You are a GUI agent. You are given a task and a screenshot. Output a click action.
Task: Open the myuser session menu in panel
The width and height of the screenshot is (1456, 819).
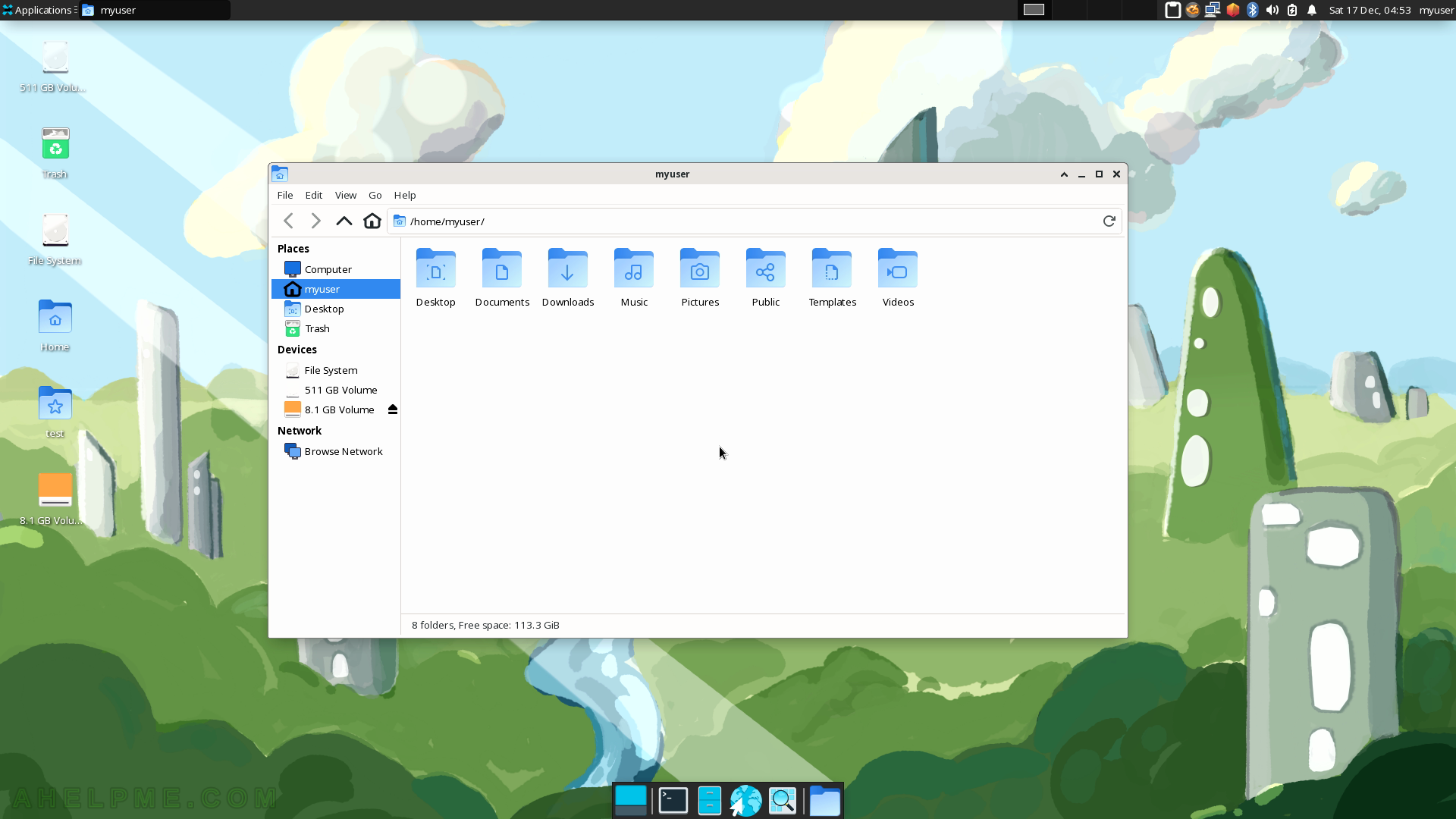coord(1436,10)
